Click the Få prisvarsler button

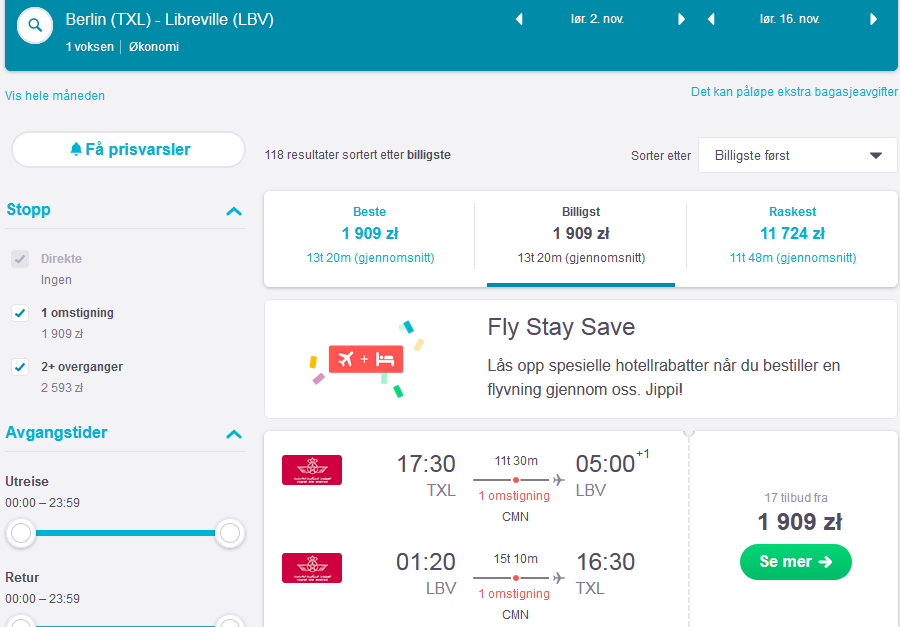129,149
